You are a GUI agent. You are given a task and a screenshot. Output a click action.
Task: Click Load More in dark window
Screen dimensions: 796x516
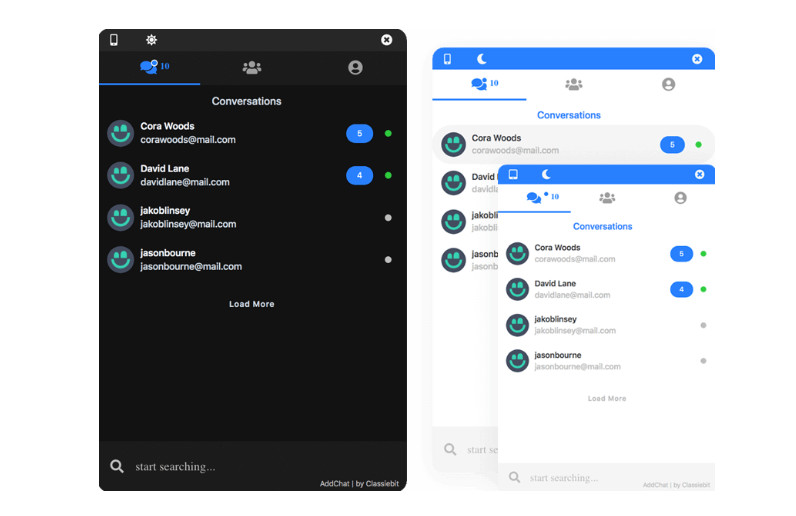click(x=252, y=304)
